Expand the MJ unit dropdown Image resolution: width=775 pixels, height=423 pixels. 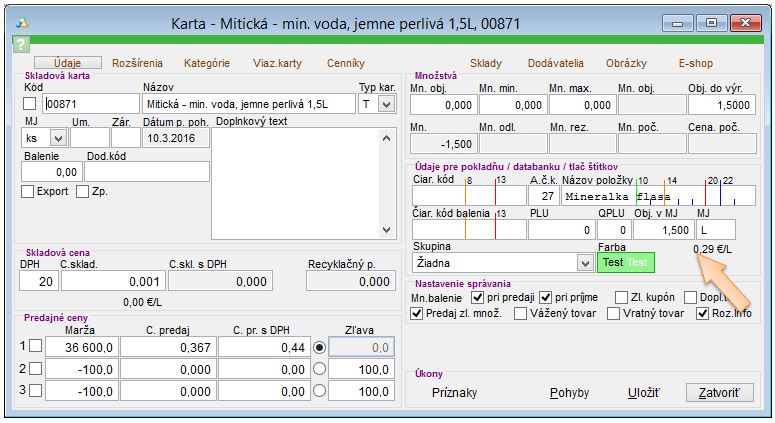click(58, 138)
